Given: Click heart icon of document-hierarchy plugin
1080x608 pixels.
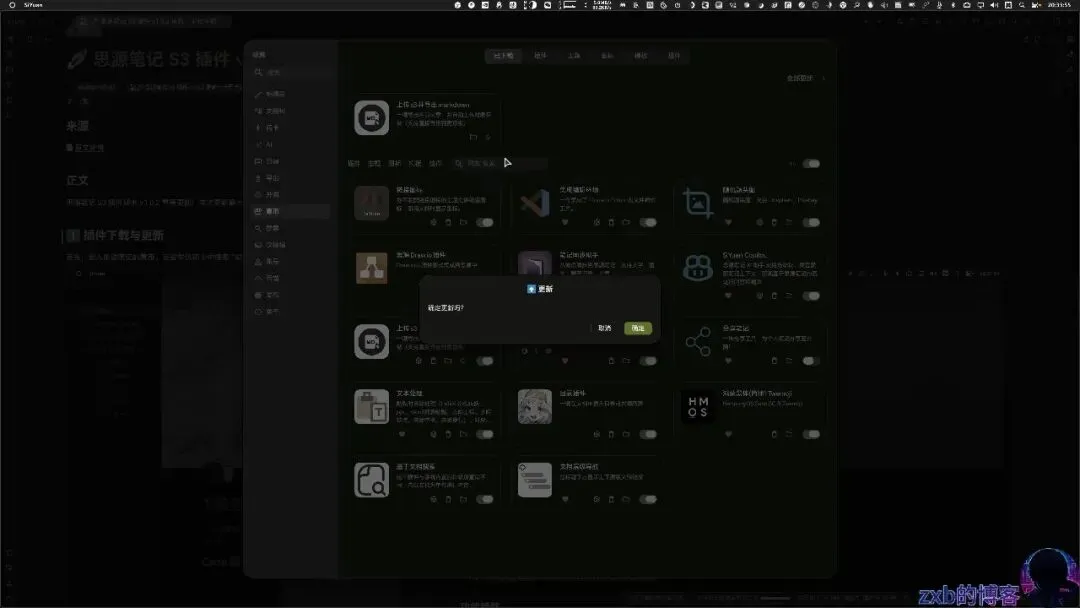Looking at the screenshot, I should pos(565,499).
